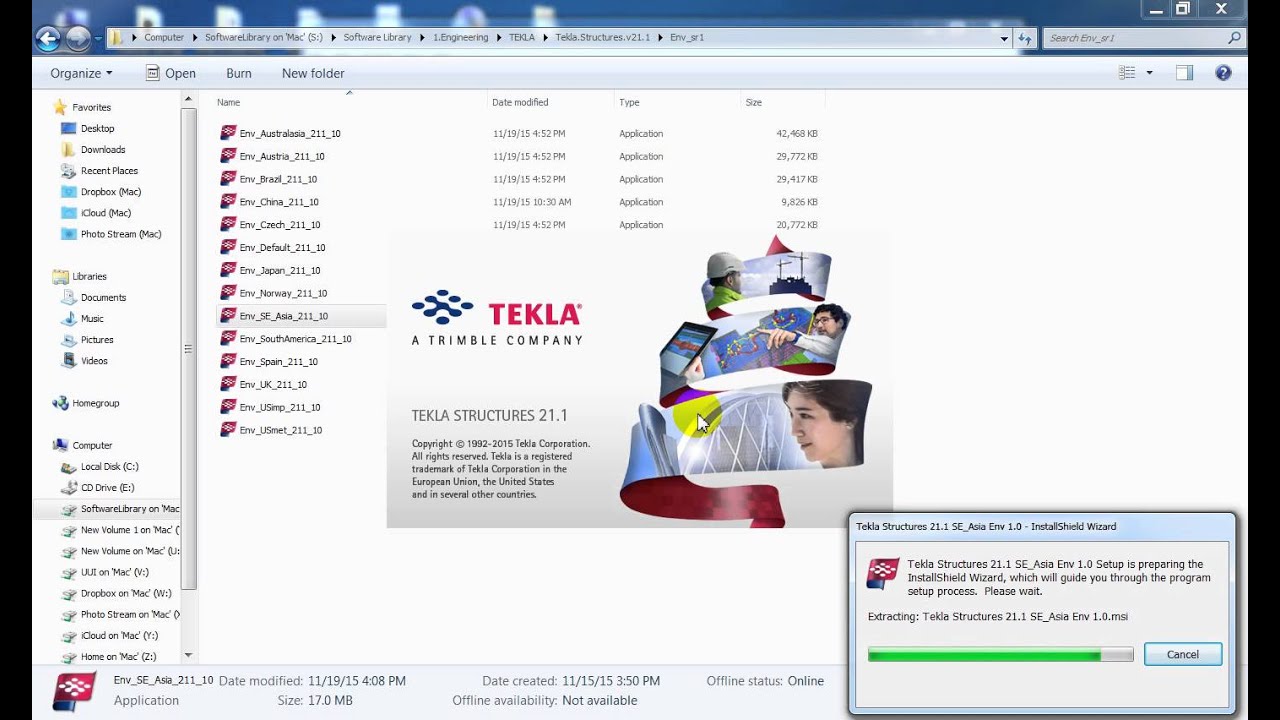Click the navigation pane scrollbar down arrow
This screenshot has height=720, width=1280.
coord(189,655)
